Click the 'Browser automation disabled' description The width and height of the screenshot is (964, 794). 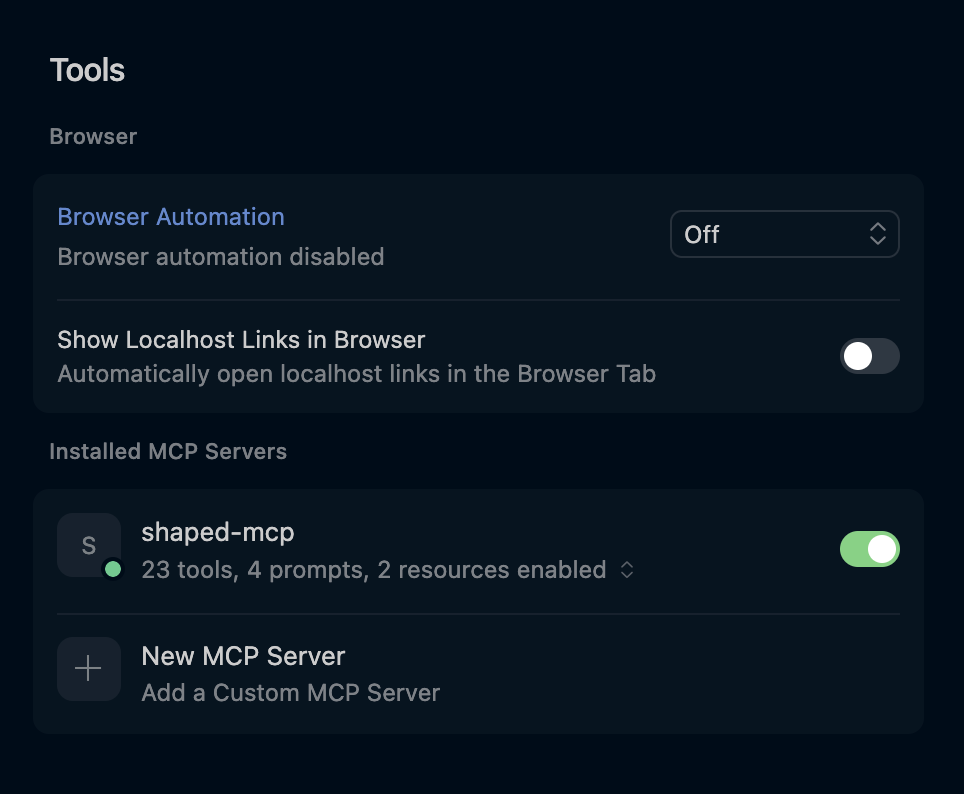click(220, 256)
